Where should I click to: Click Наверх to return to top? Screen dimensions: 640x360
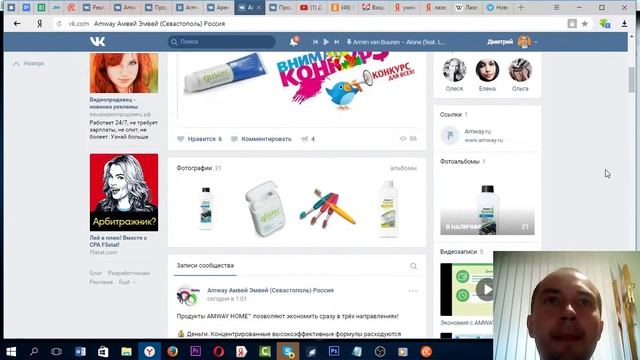[x=29, y=63]
